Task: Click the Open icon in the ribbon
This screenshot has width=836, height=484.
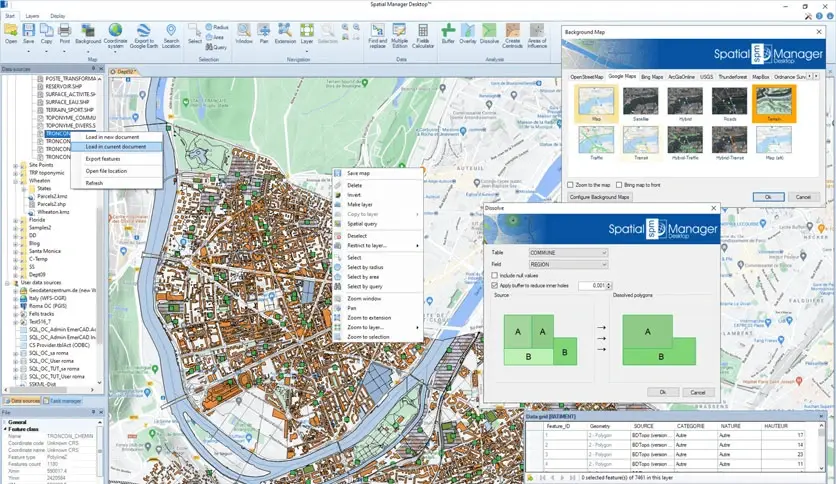Action: point(11,31)
